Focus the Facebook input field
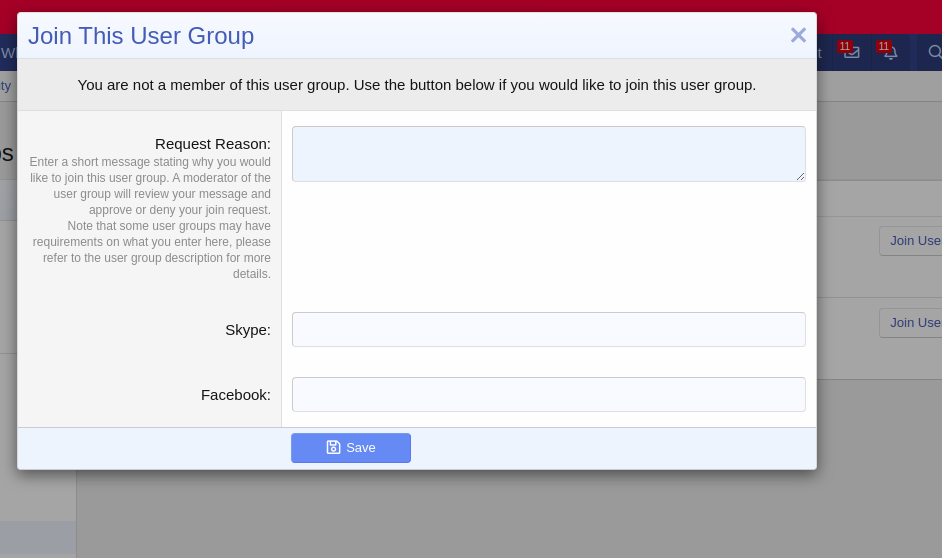 (x=548, y=395)
